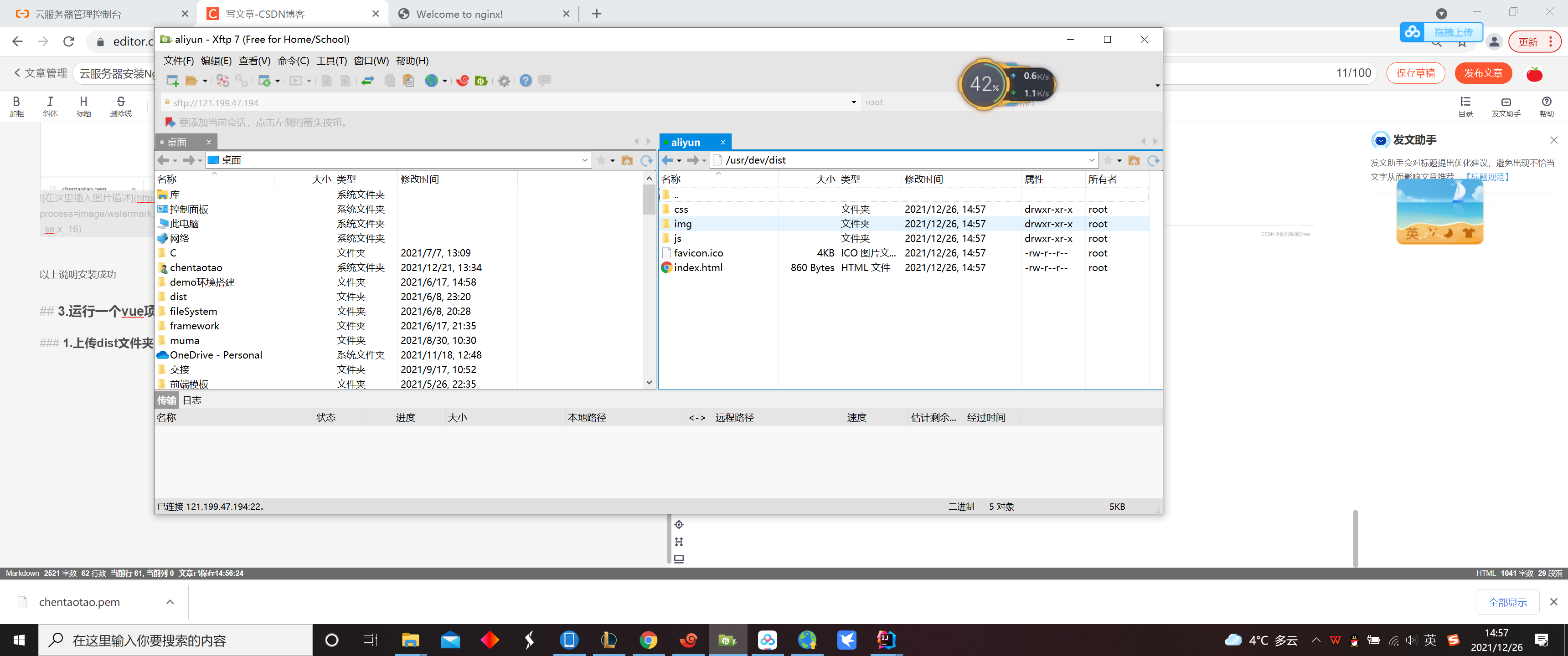Open the 命令(C) menu
The width and height of the screenshot is (1568, 656).
click(x=293, y=61)
